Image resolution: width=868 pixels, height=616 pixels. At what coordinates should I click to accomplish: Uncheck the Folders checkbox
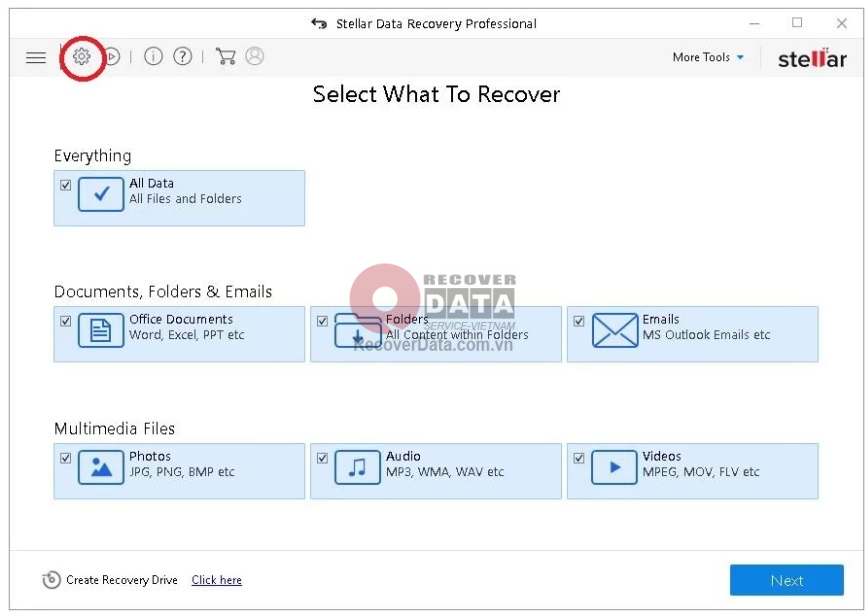click(x=322, y=321)
